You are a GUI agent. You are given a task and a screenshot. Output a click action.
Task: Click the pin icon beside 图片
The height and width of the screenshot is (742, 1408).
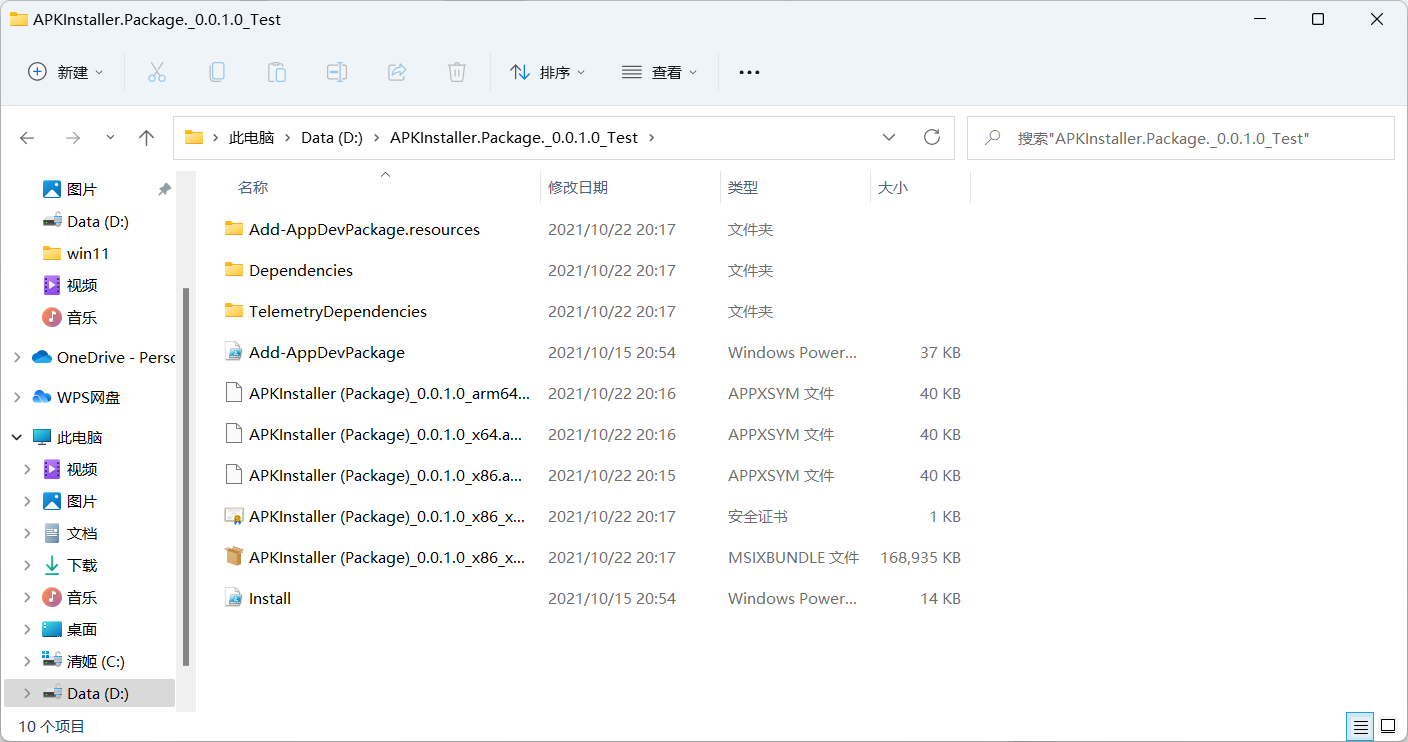(164, 189)
